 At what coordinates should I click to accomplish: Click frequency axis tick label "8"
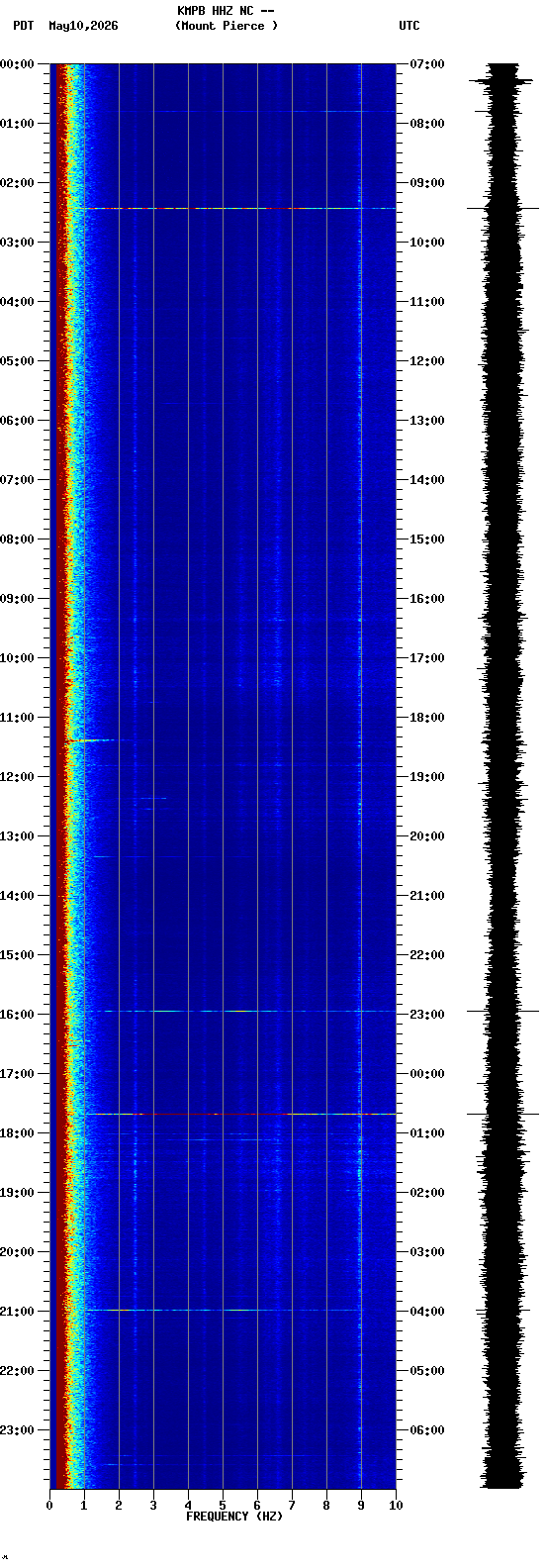click(x=326, y=1506)
